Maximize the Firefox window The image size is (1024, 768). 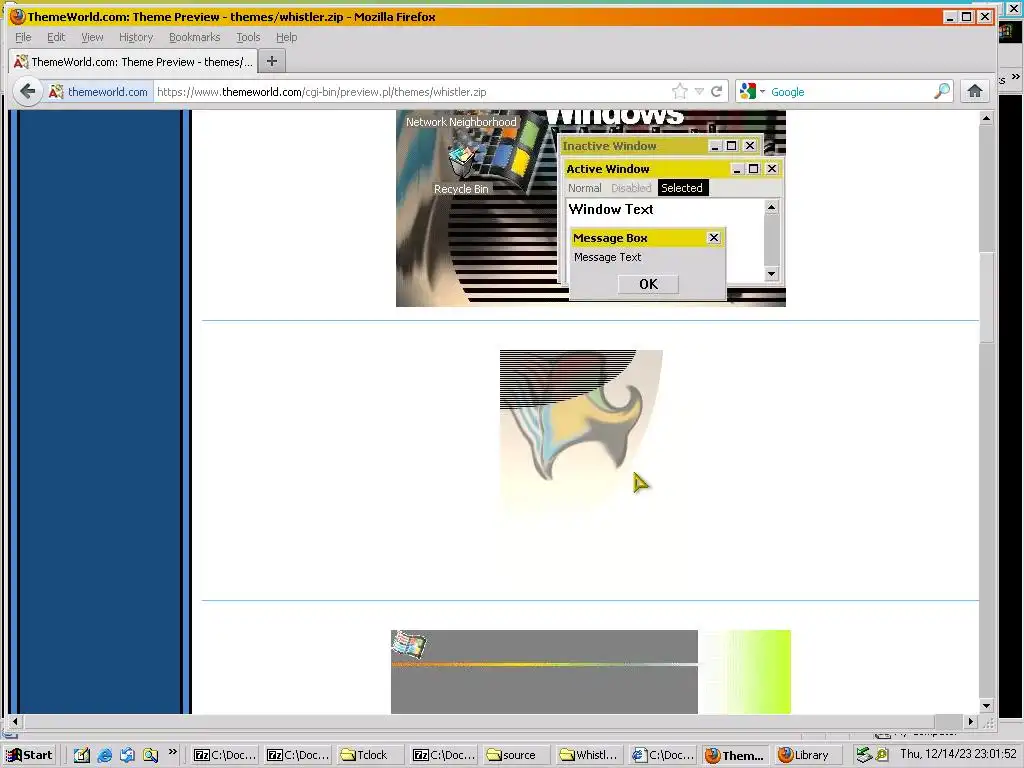tap(967, 17)
